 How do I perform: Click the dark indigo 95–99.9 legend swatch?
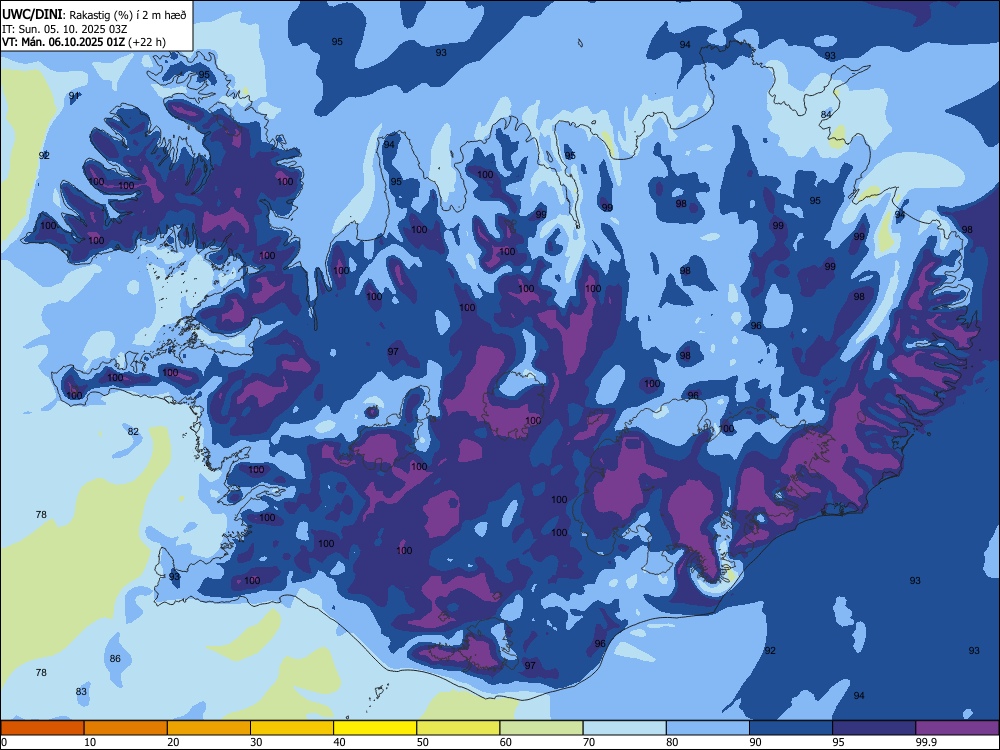[x=874, y=728]
